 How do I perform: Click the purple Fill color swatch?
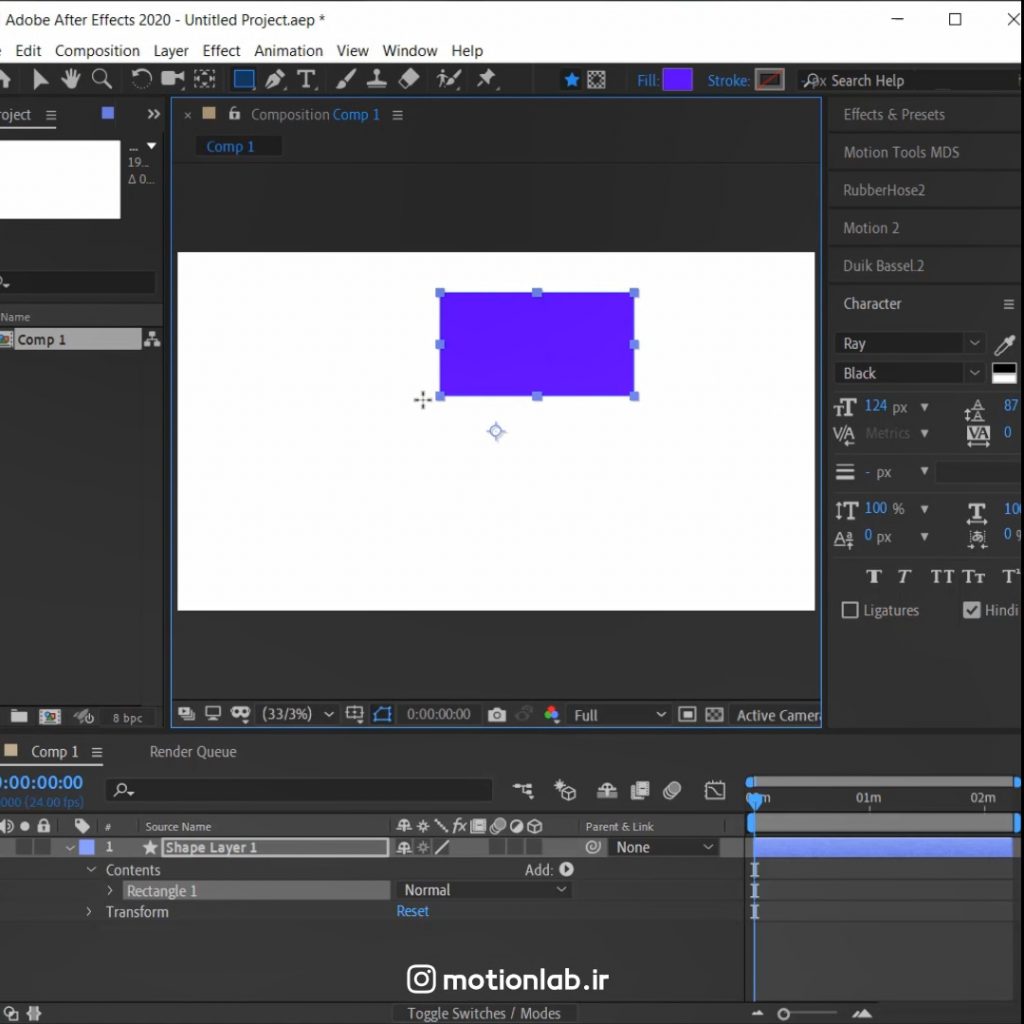pos(677,80)
